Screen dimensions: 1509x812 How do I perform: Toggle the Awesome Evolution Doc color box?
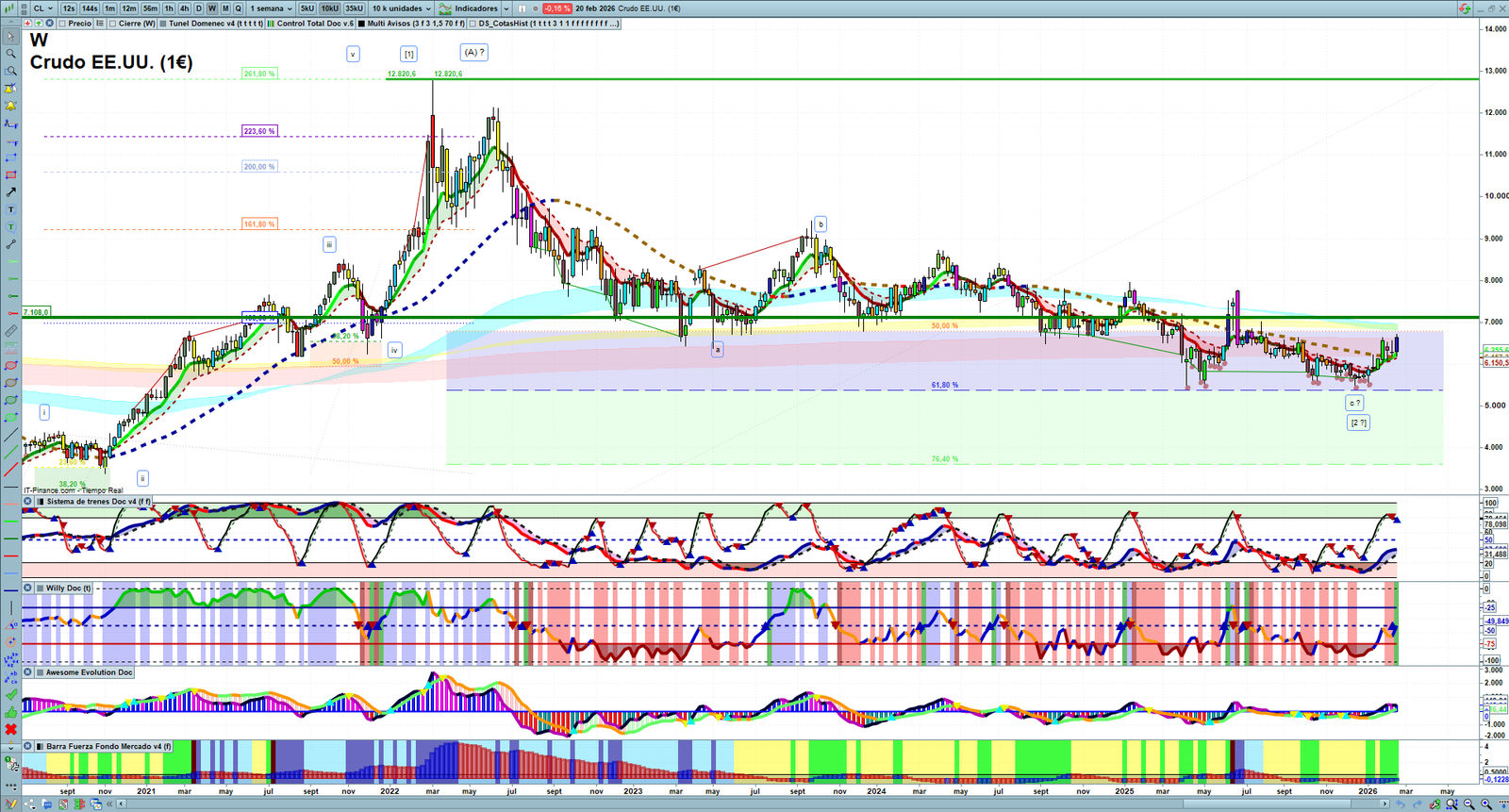point(40,672)
